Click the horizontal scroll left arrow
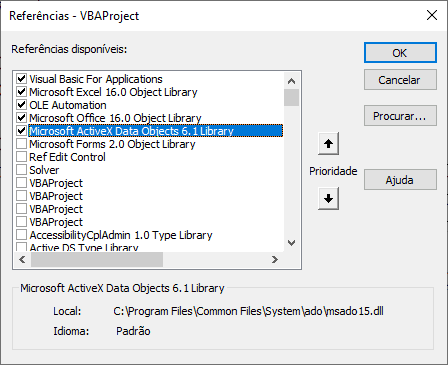The width and height of the screenshot is (448, 365). tap(22, 259)
